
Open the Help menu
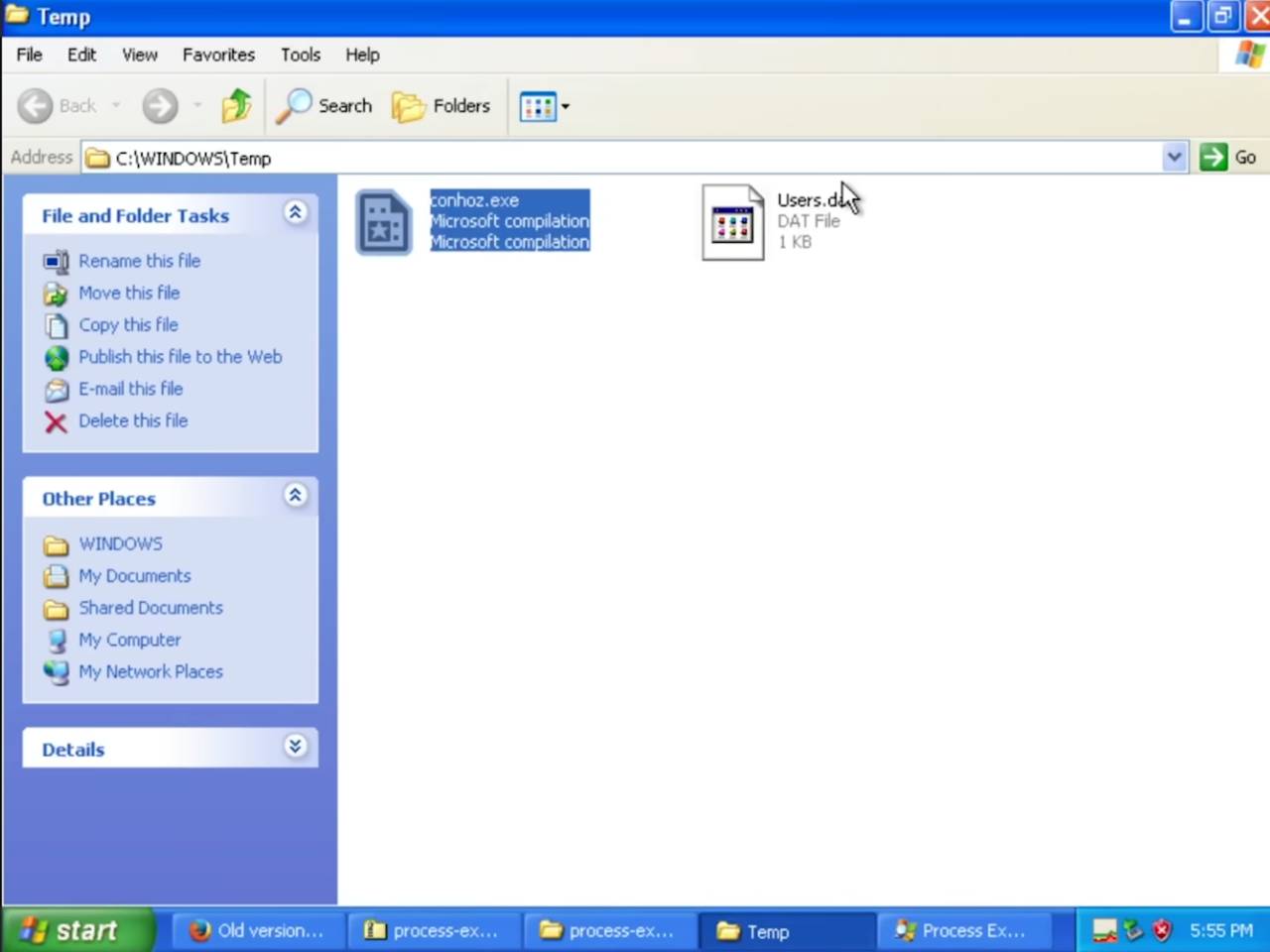(x=362, y=55)
